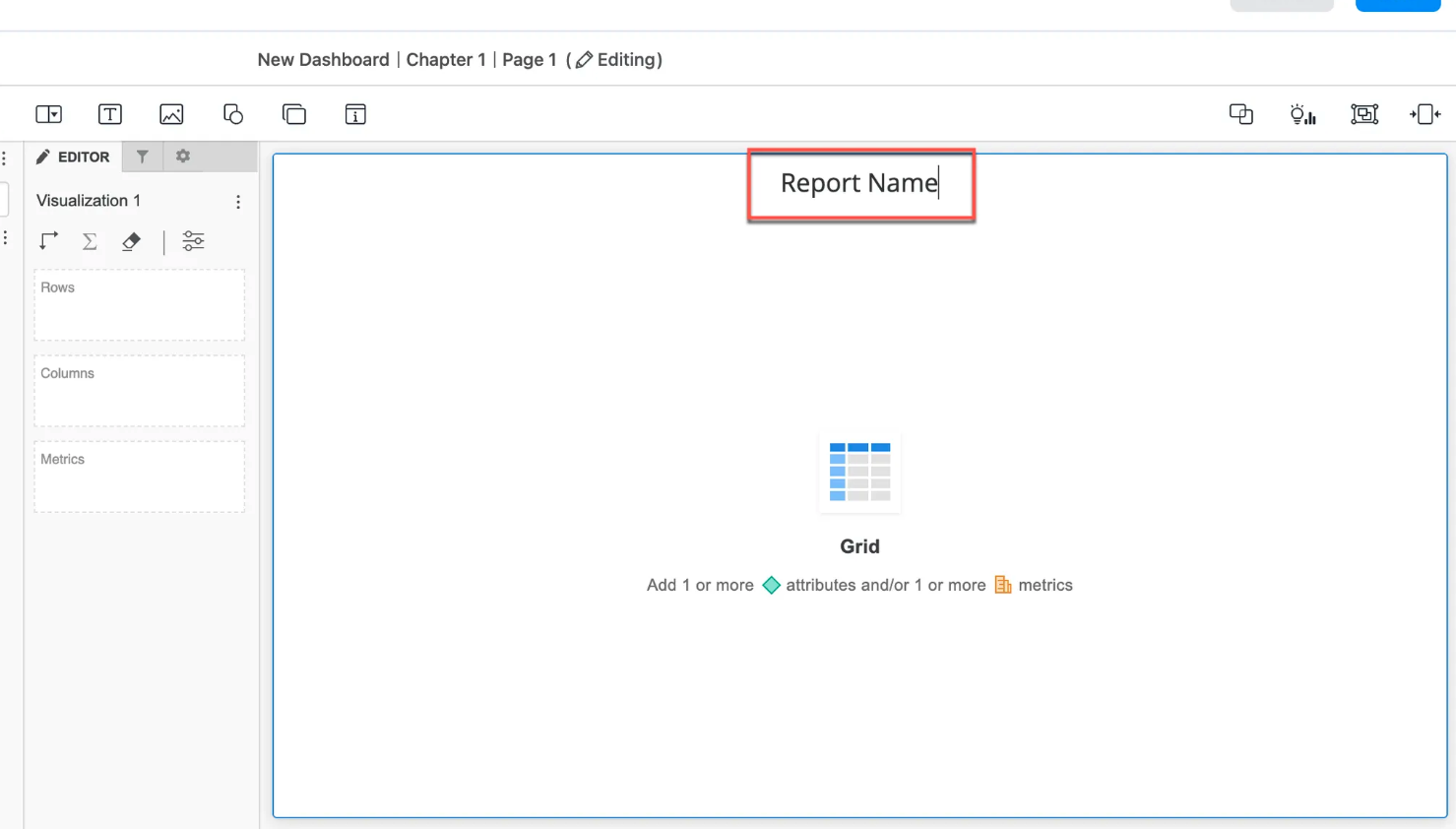Click the Swap rows and columns icon
The height and width of the screenshot is (829, 1456).
tap(48, 241)
